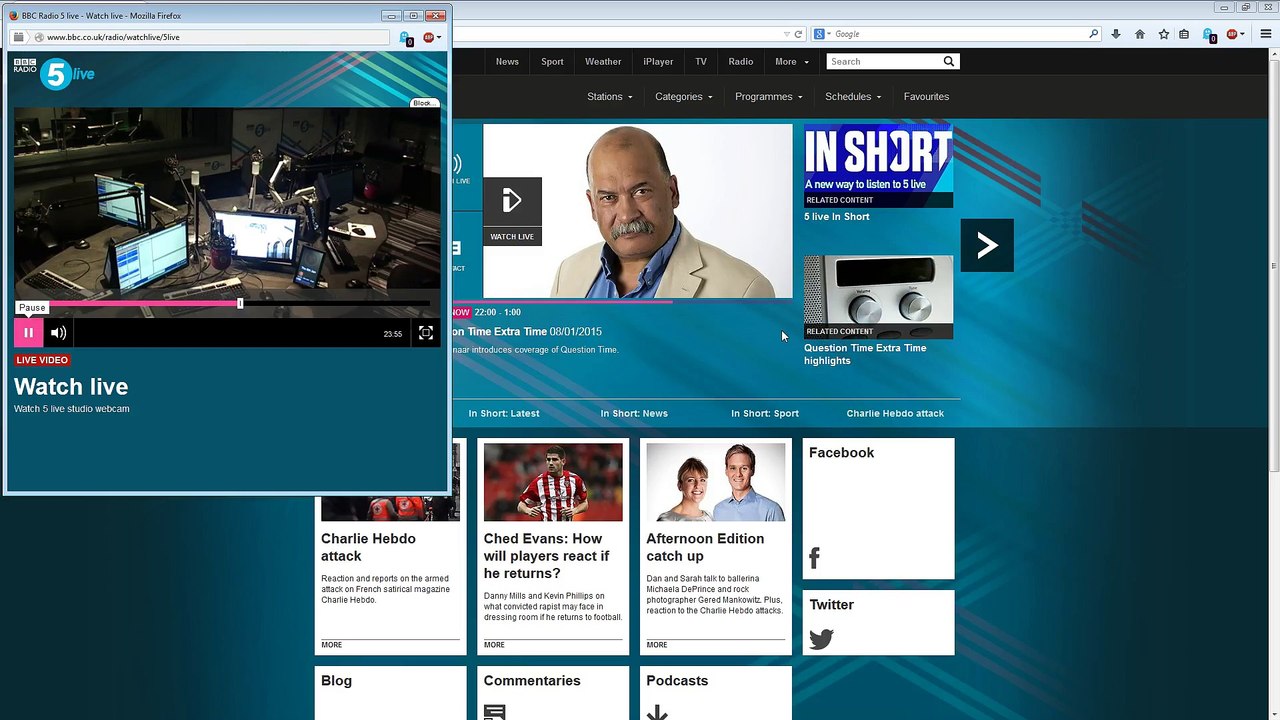Open the 5 live In Short link
The image size is (1280, 720).
(x=837, y=217)
